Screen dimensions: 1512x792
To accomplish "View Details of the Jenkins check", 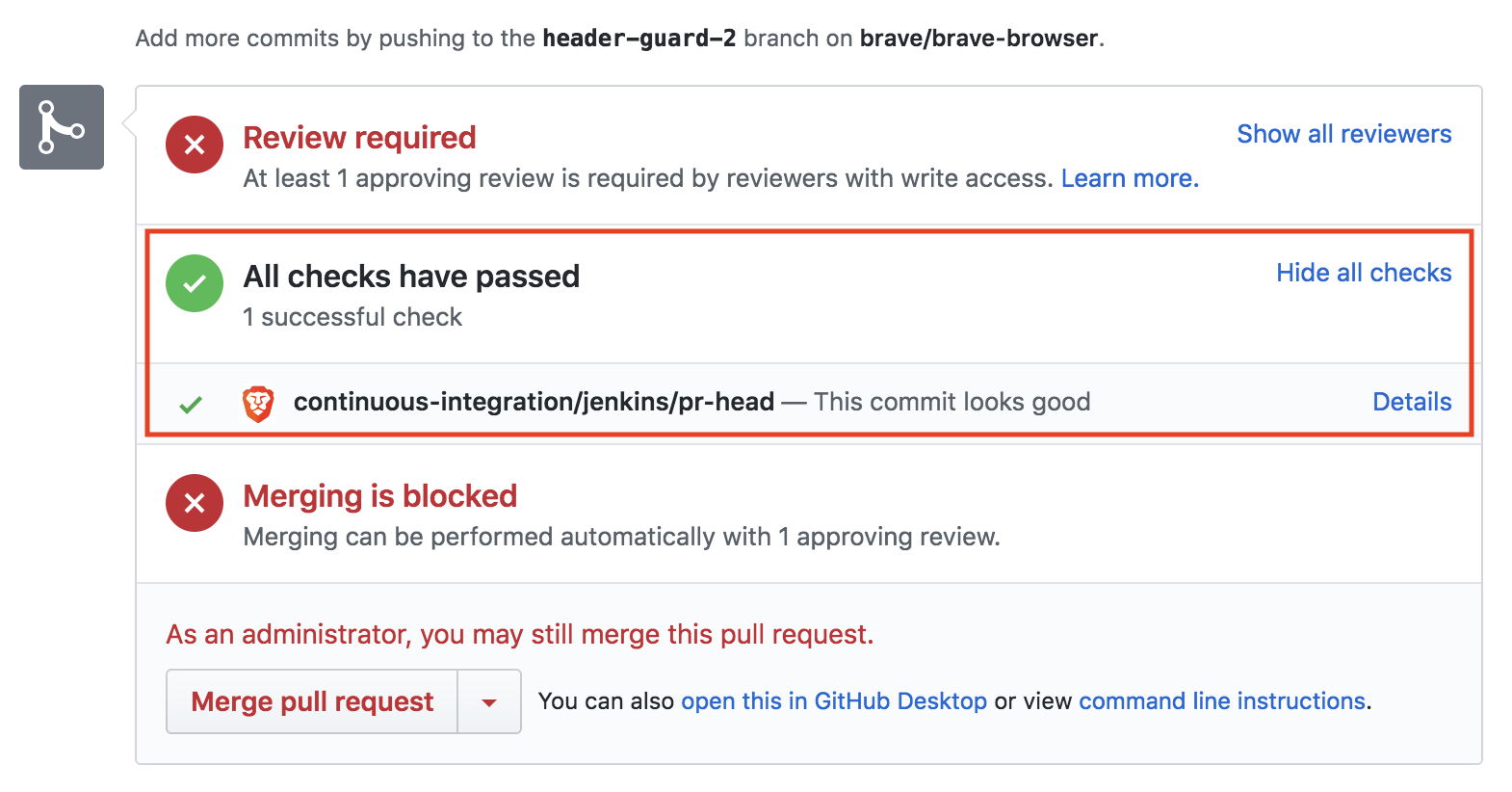I will click(x=1412, y=402).
